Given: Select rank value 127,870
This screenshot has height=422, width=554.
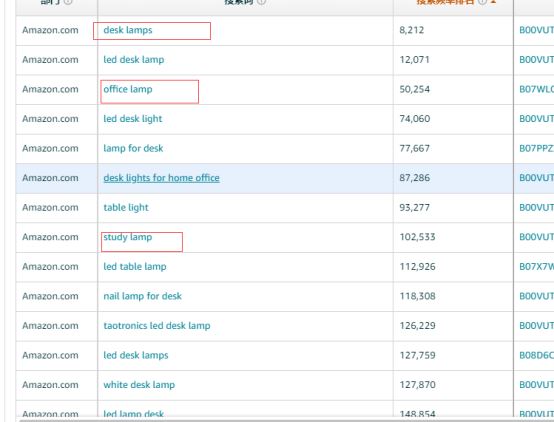Looking at the screenshot, I should coord(417,385).
